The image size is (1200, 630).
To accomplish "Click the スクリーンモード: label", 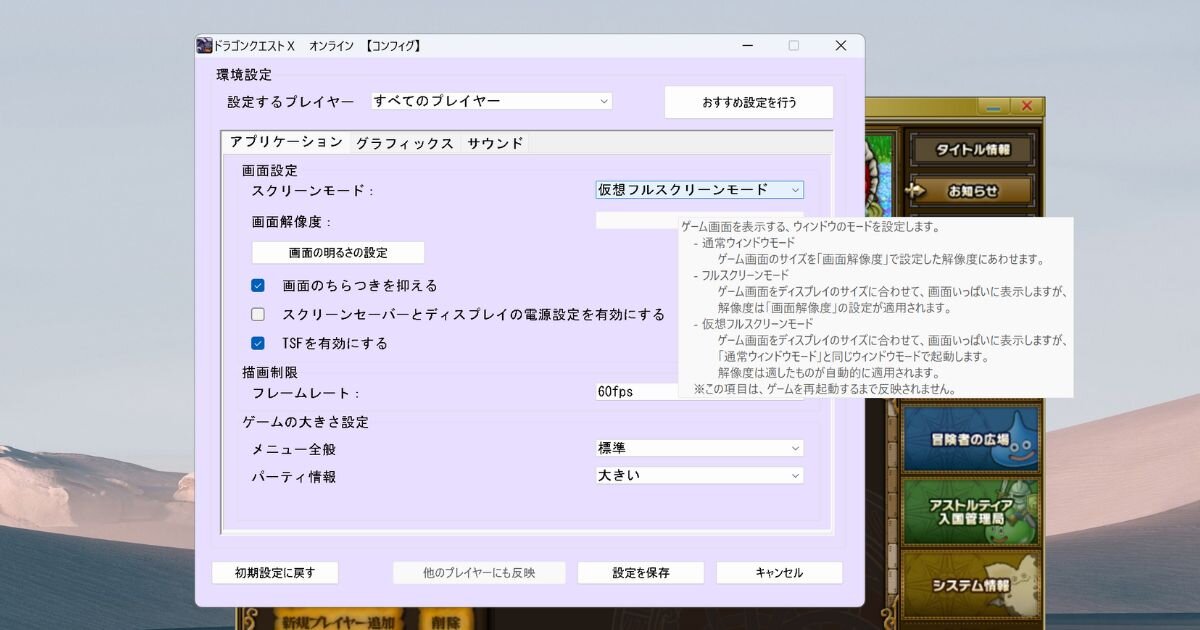I will tap(312, 190).
